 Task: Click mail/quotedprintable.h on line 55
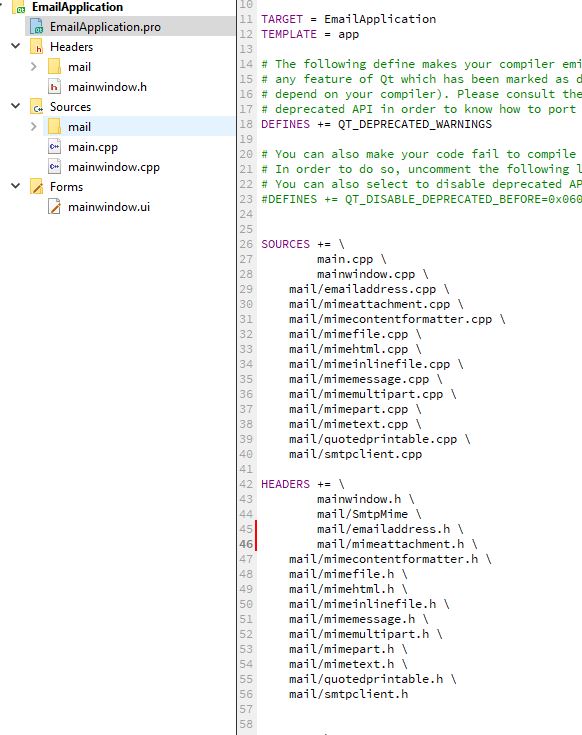[366, 679]
